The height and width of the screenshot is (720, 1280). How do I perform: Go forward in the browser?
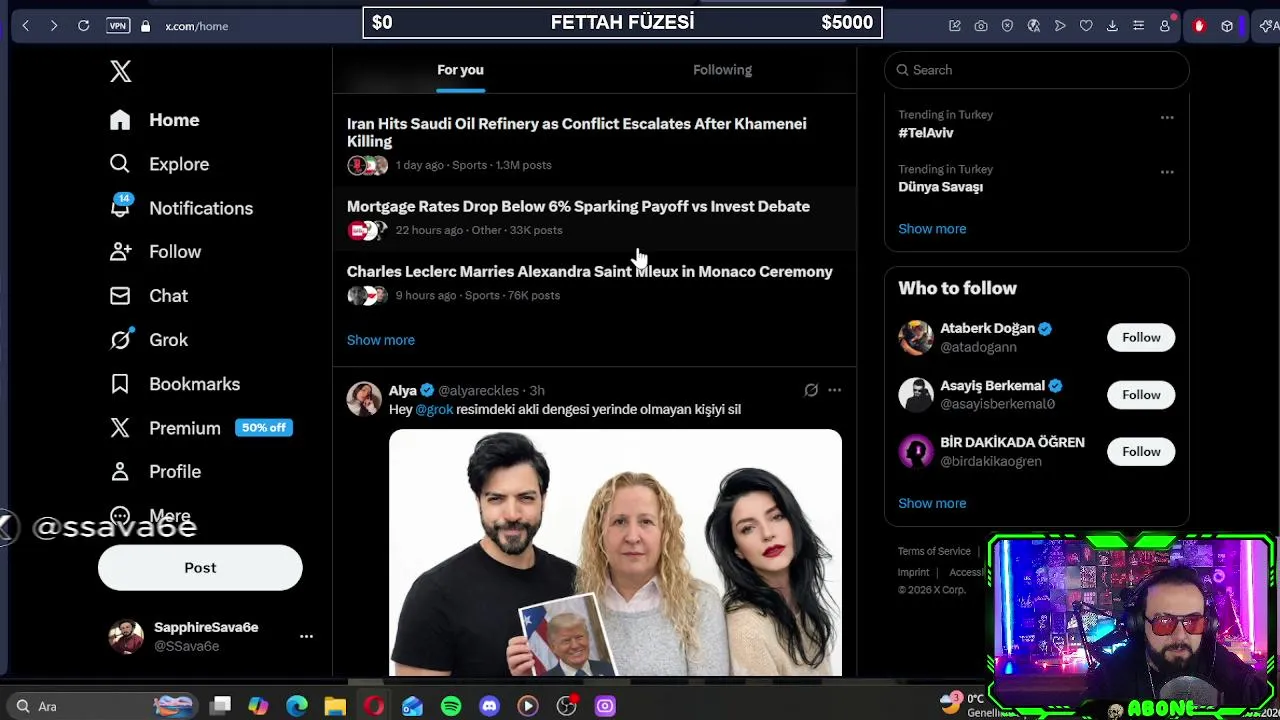click(x=54, y=26)
